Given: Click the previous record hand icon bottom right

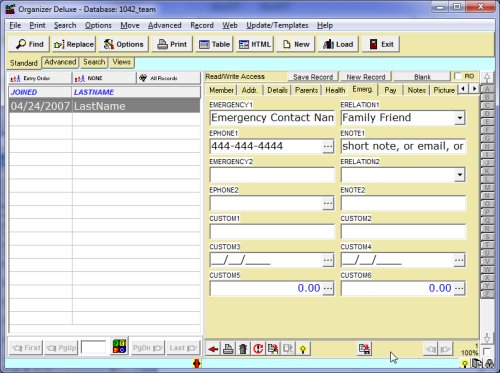Looking at the screenshot, I should coord(430,349).
